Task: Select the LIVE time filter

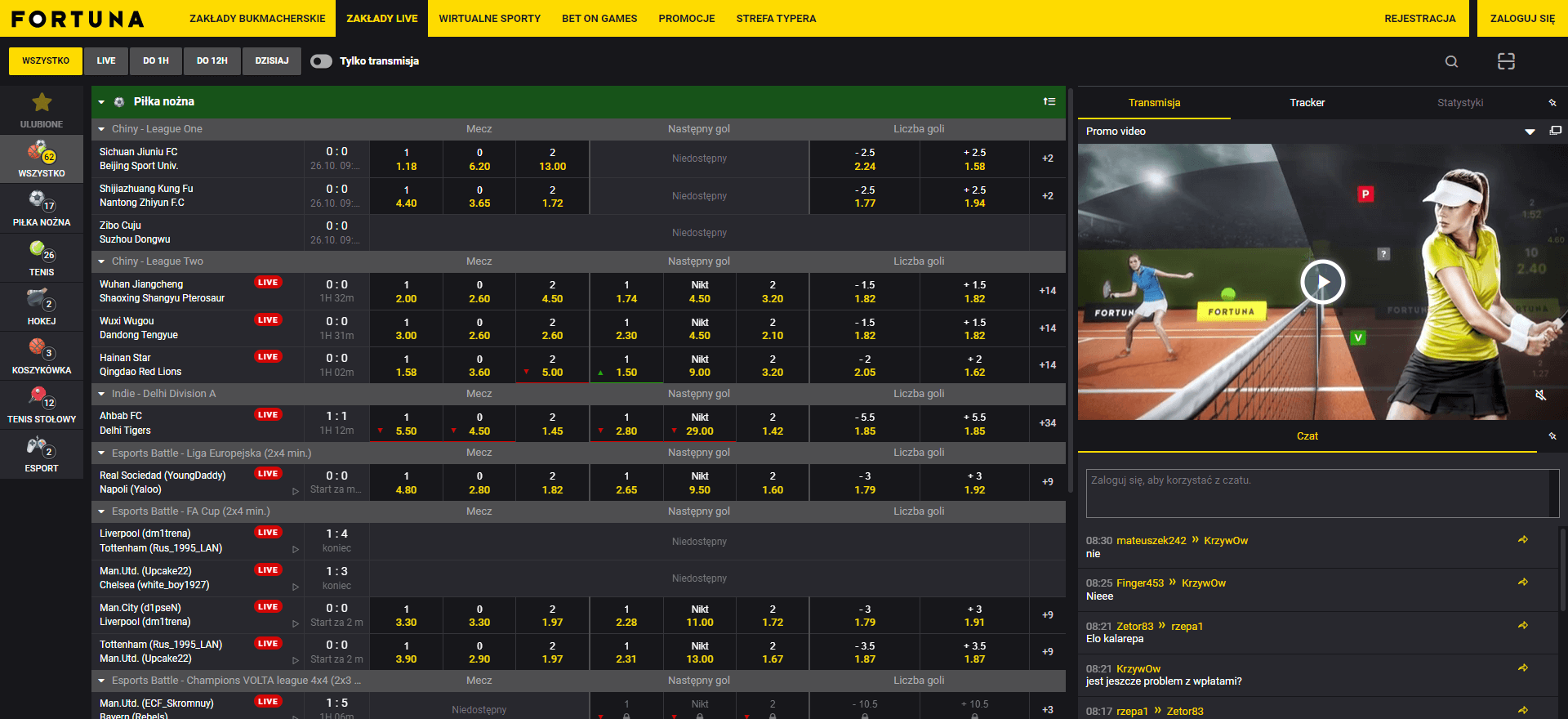Action: [x=106, y=60]
